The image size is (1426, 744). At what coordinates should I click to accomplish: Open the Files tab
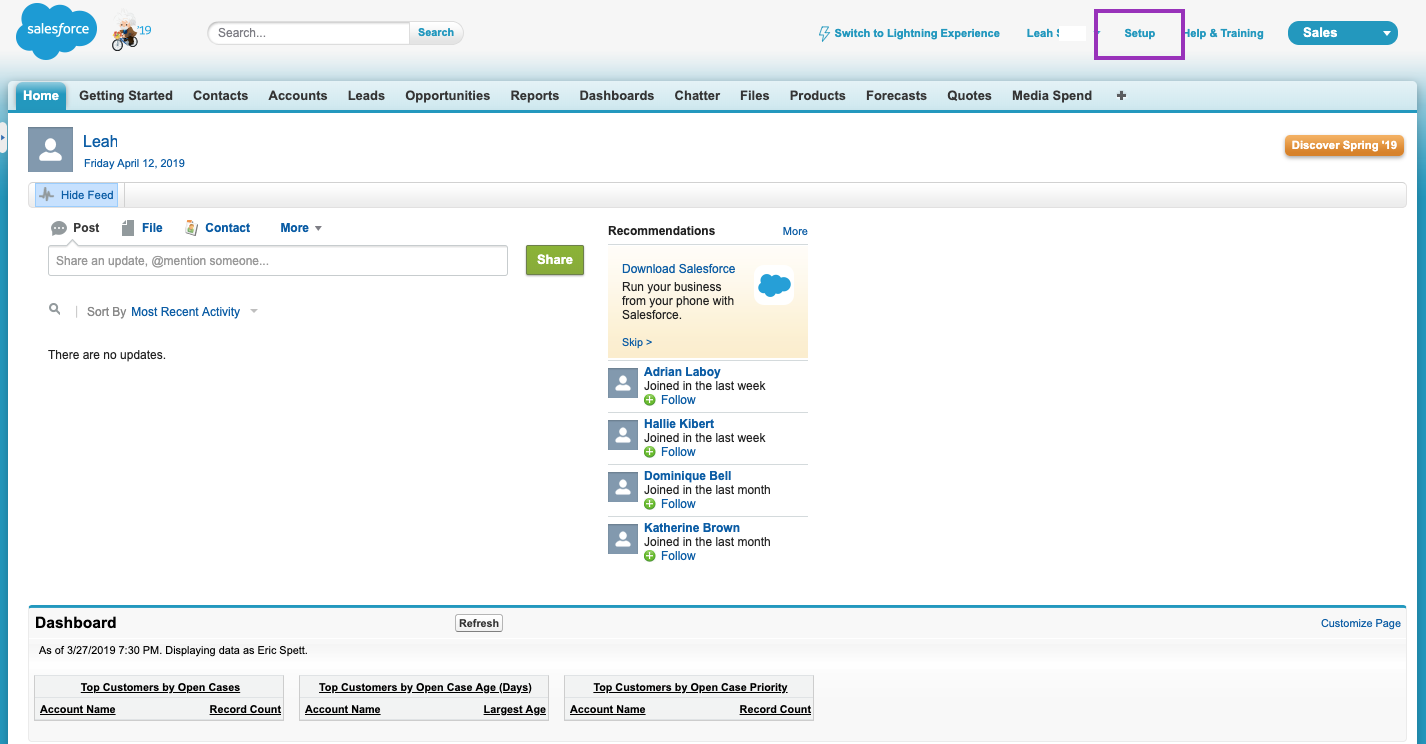pyautogui.click(x=755, y=96)
